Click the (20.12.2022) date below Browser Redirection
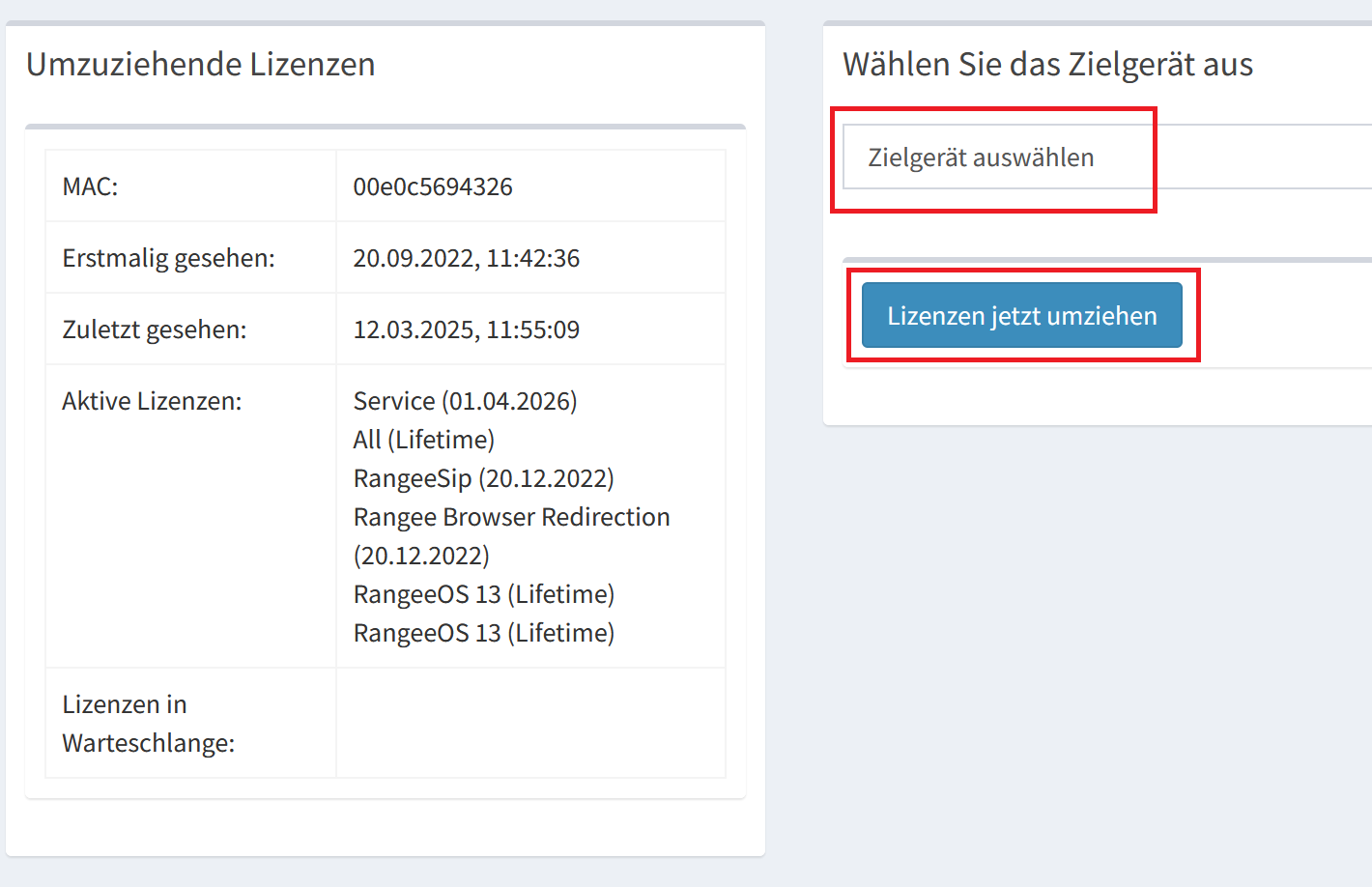Screen dimensions: 1372x887 [x=421, y=556]
